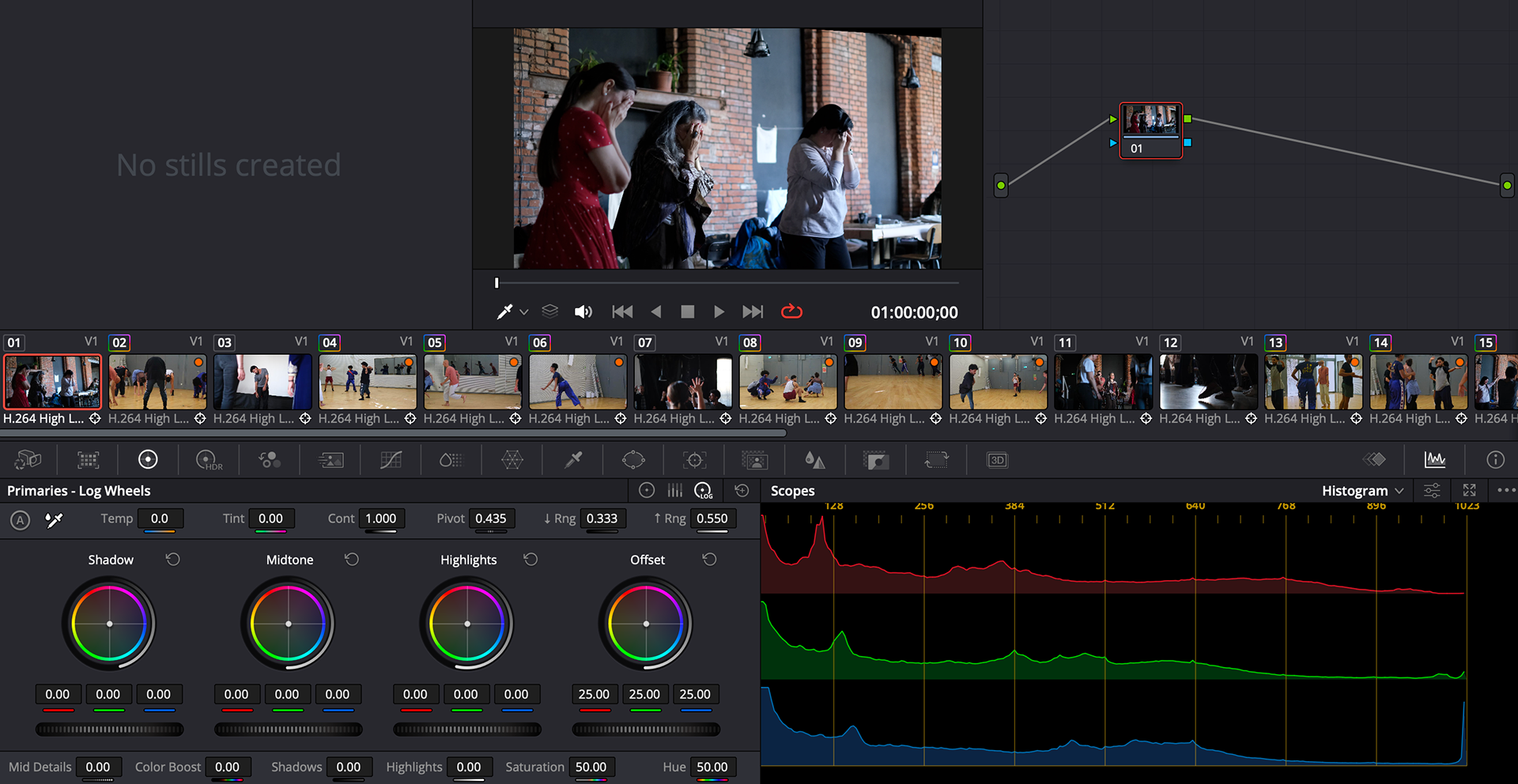Click the Temp value field
The image size is (1518, 784).
click(160, 518)
